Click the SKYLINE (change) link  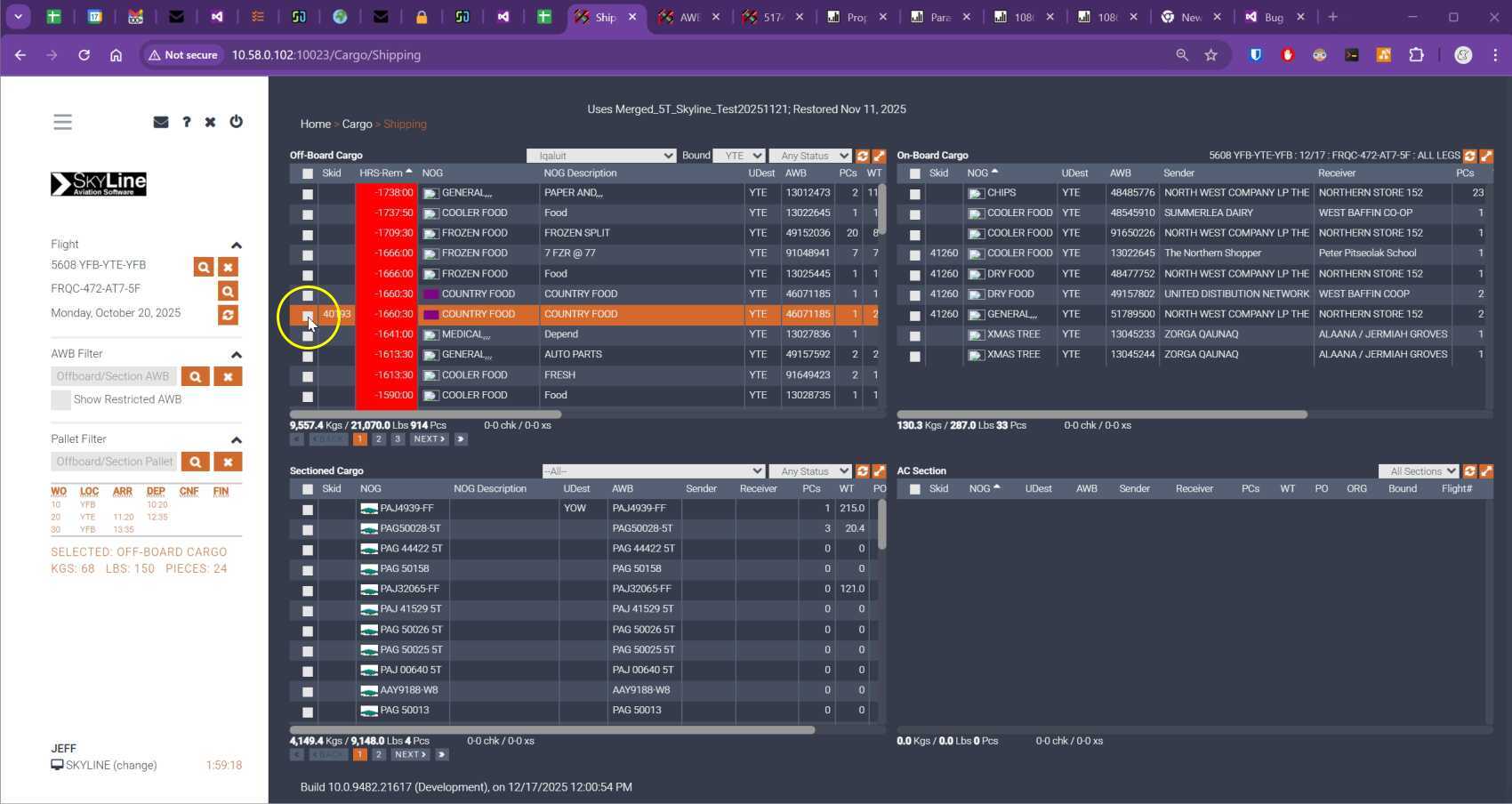tap(111, 766)
